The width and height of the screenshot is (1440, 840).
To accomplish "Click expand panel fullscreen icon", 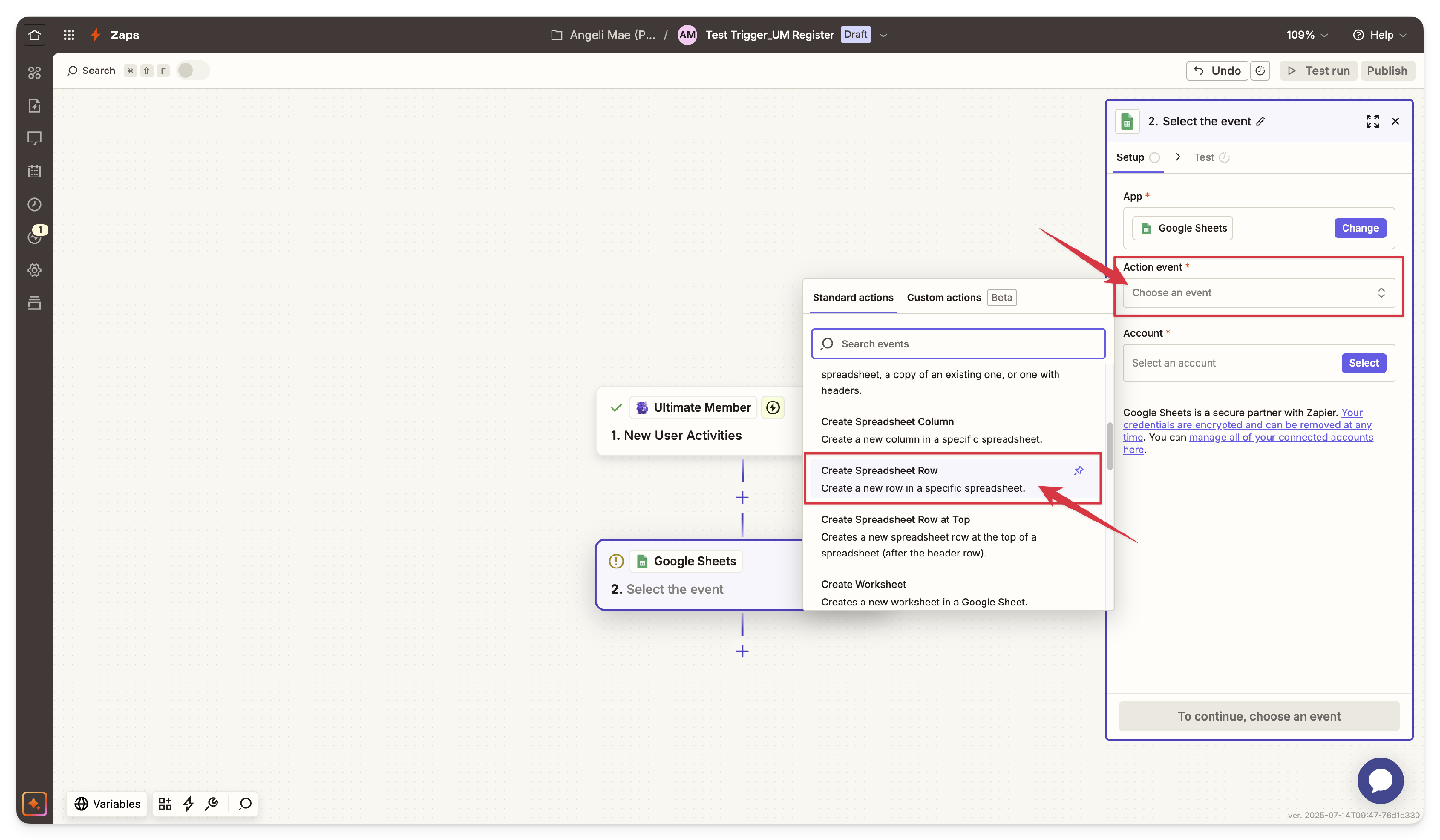I will pos(1372,121).
